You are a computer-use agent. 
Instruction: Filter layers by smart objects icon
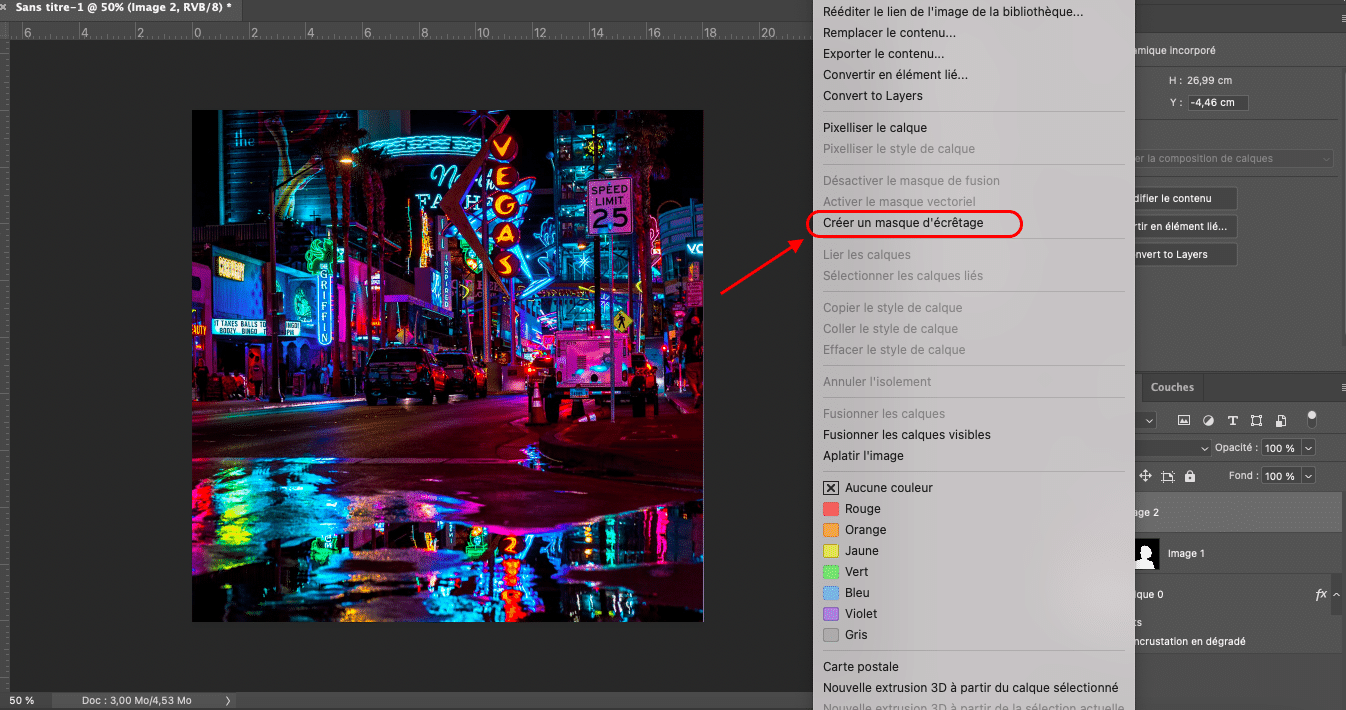[1280, 421]
